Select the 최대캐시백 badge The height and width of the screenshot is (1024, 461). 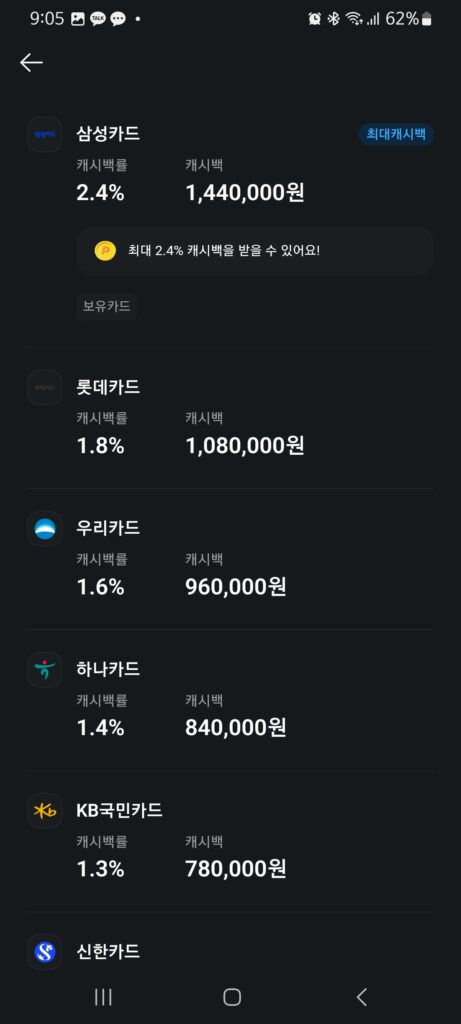[x=396, y=135]
